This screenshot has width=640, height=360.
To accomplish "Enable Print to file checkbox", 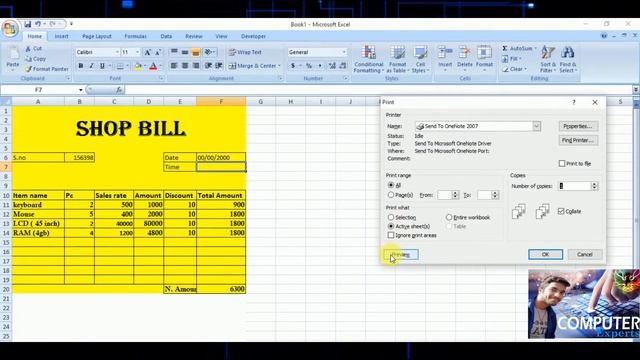I will click(x=562, y=163).
